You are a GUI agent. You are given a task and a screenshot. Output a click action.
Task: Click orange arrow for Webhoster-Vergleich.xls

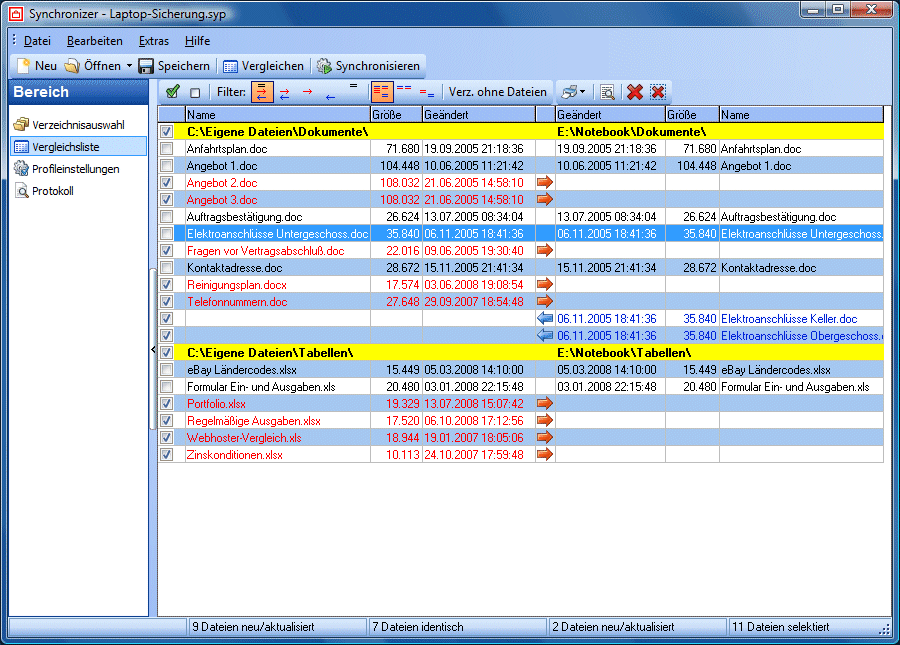545,437
